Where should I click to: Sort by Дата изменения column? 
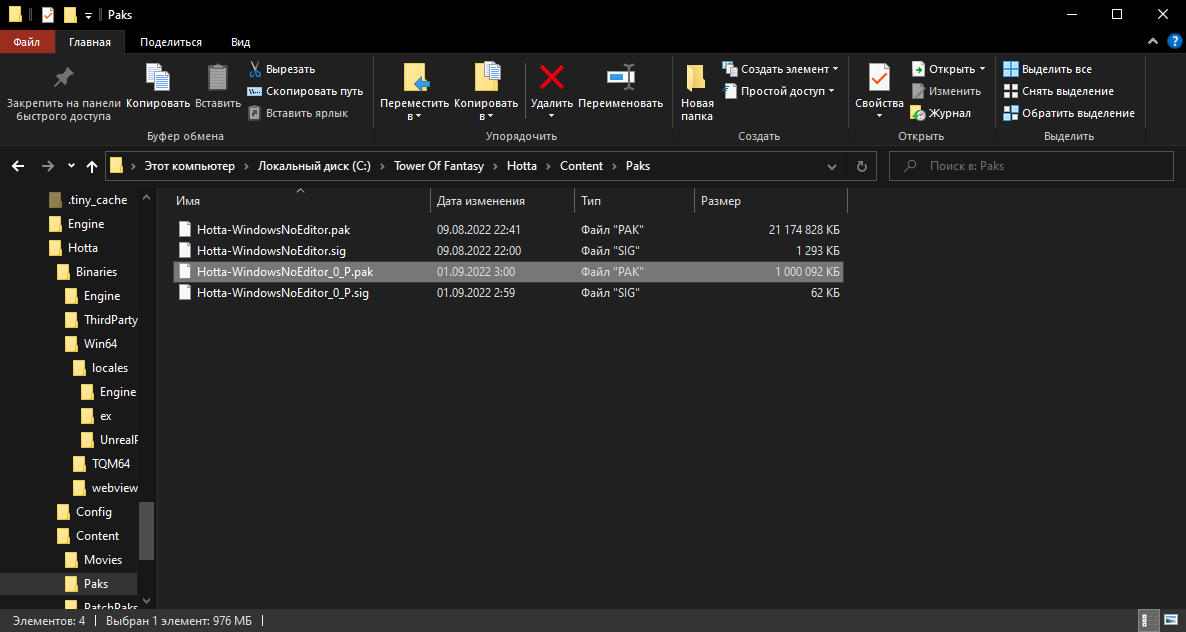pyautogui.click(x=502, y=201)
